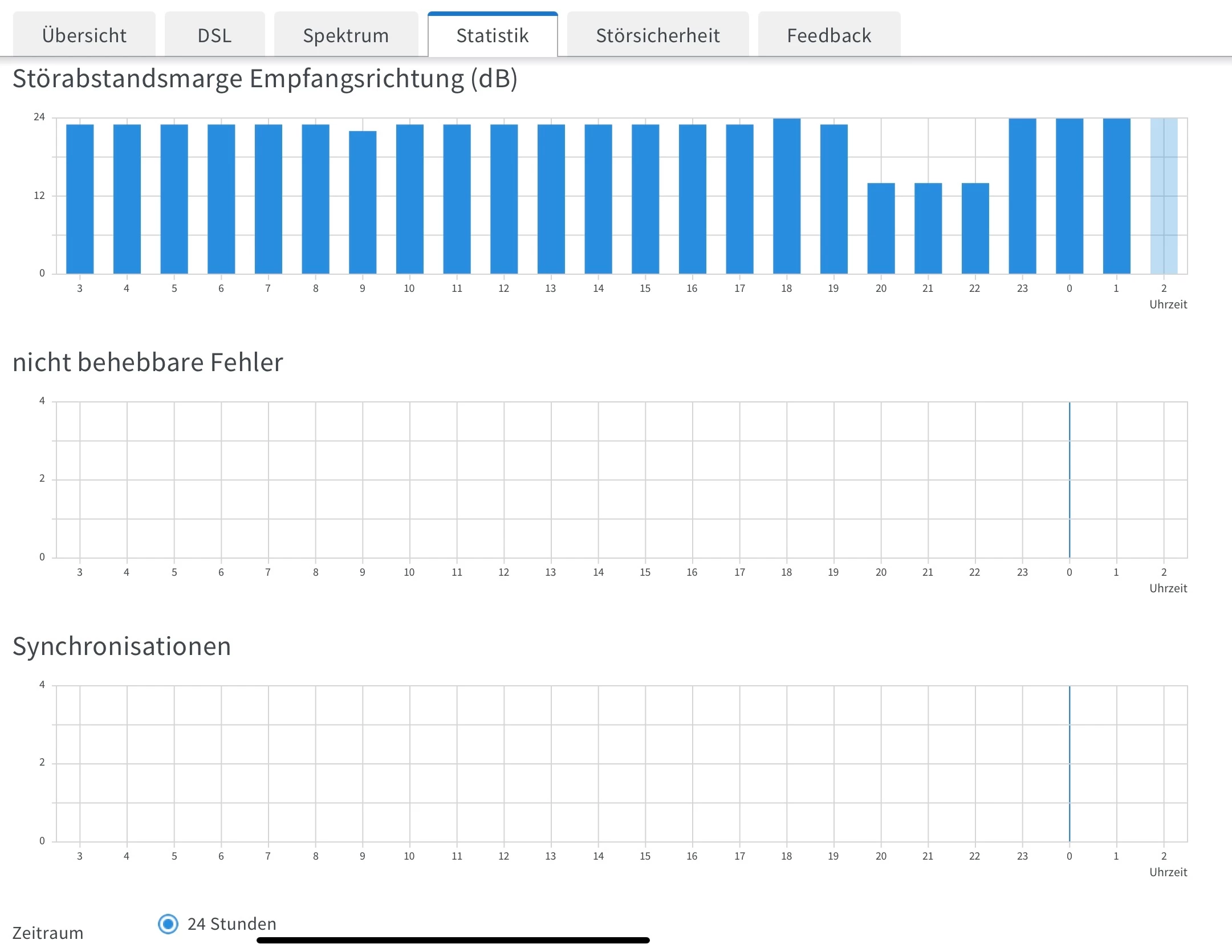Click the hour 18 bar in SNR chart
1232x952 pixels.
pos(787,196)
